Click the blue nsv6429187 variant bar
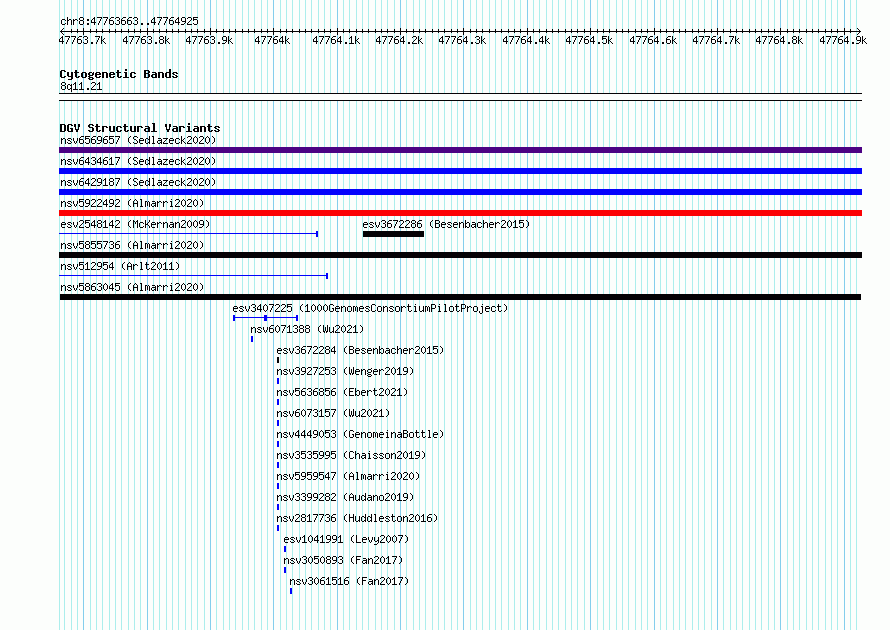 coord(460,192)
